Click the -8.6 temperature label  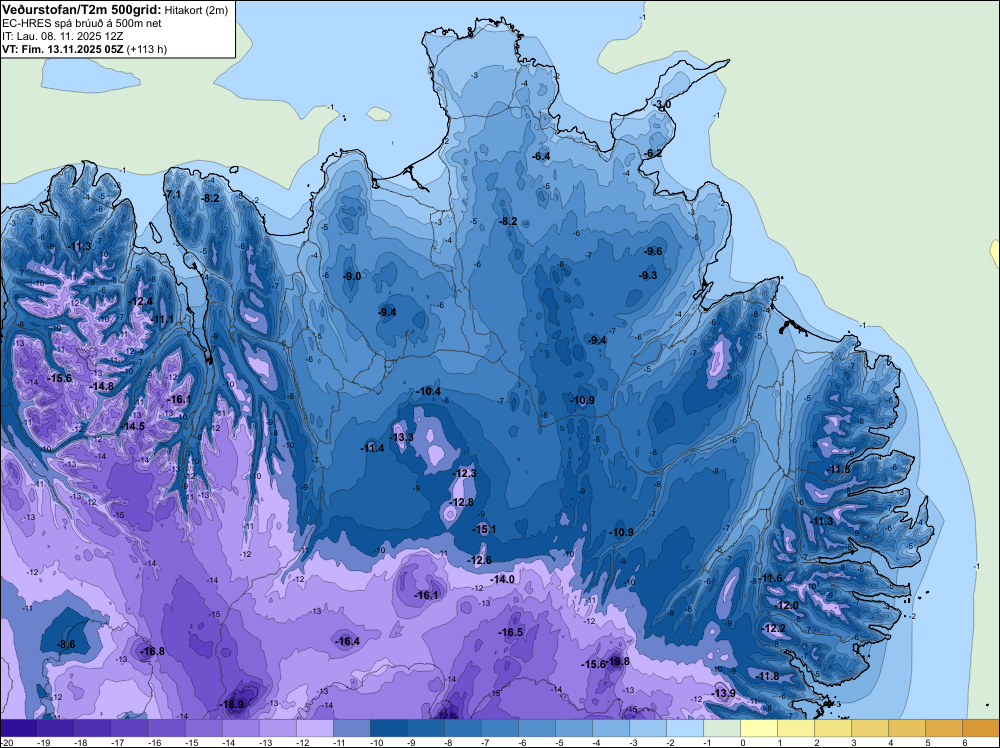pos(66,645)
